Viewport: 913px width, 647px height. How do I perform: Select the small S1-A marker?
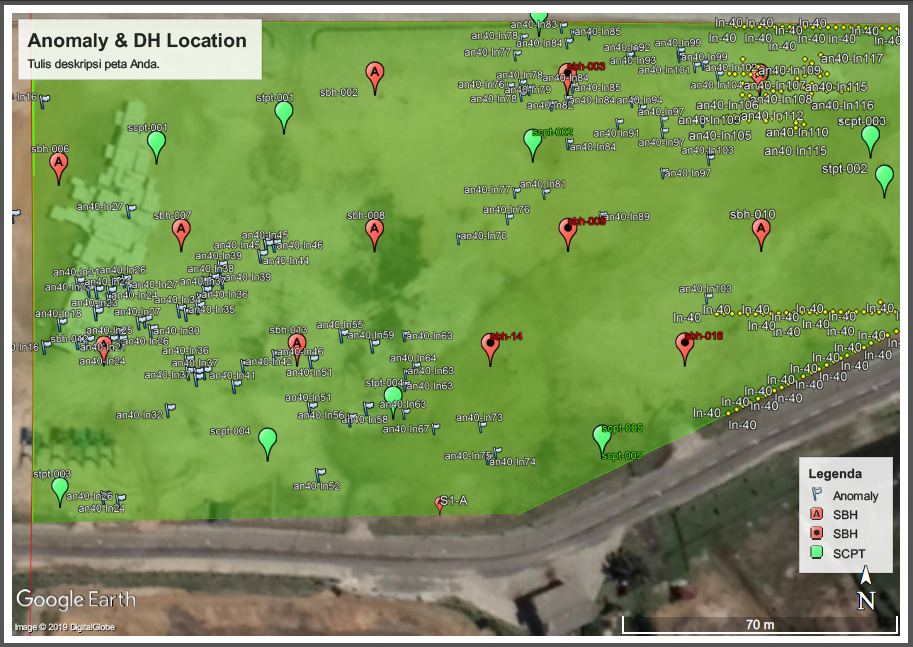click(440, 504)
